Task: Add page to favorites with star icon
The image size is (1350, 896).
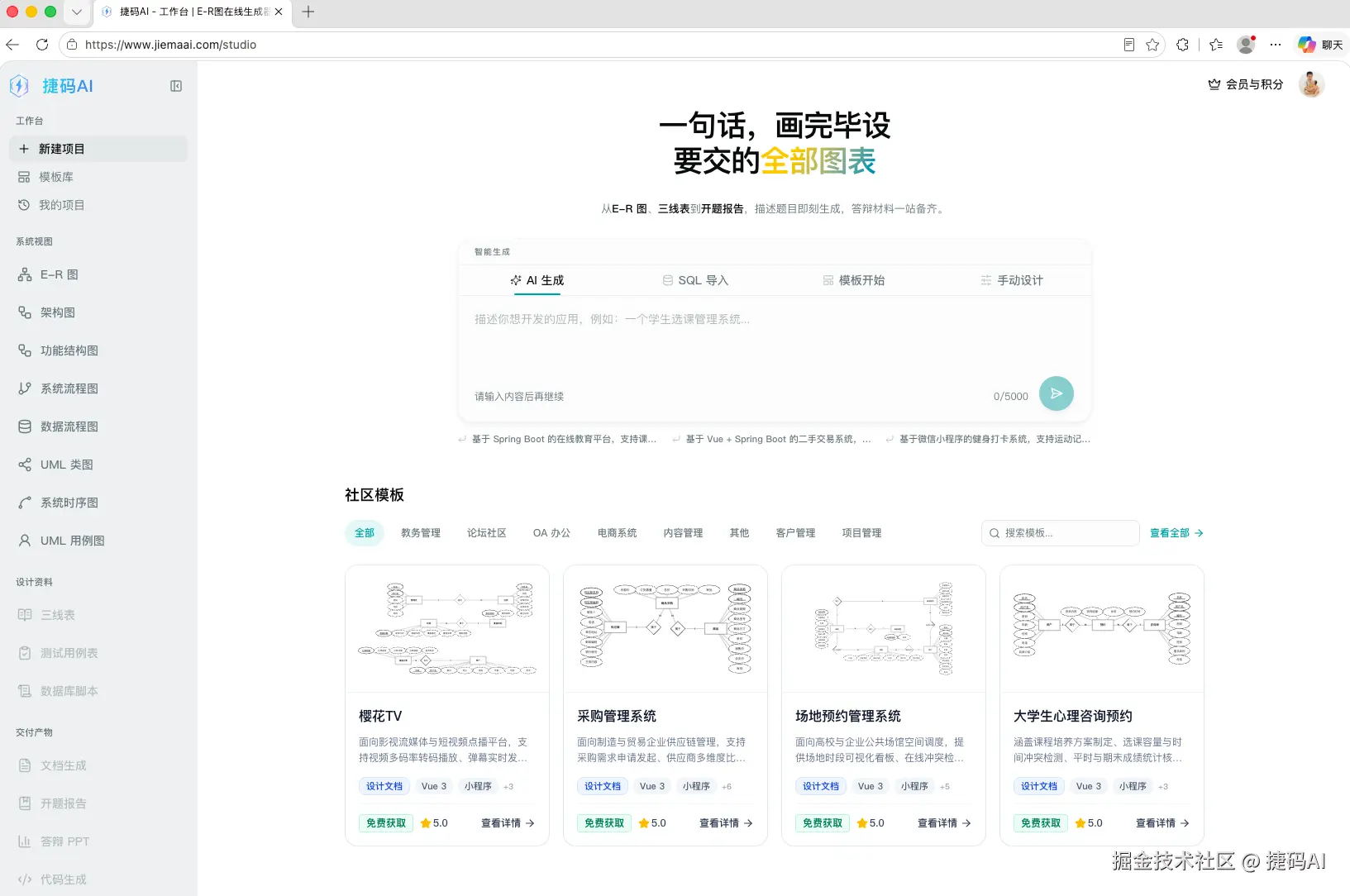Action: point(1152,45)
